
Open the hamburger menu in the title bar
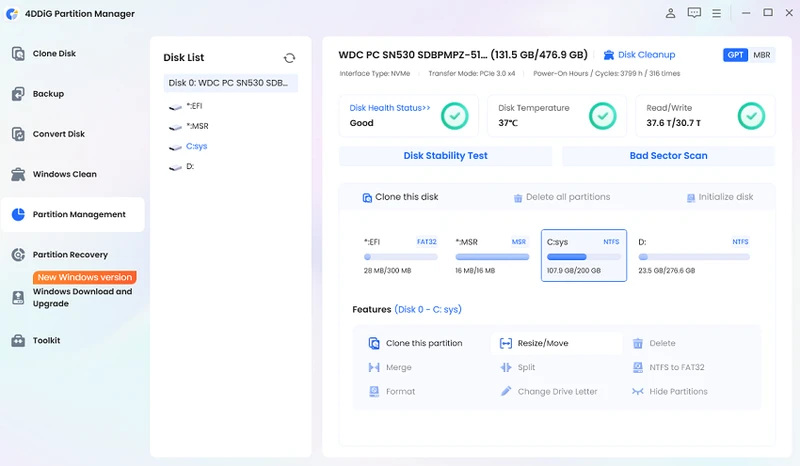coord(717,13)
